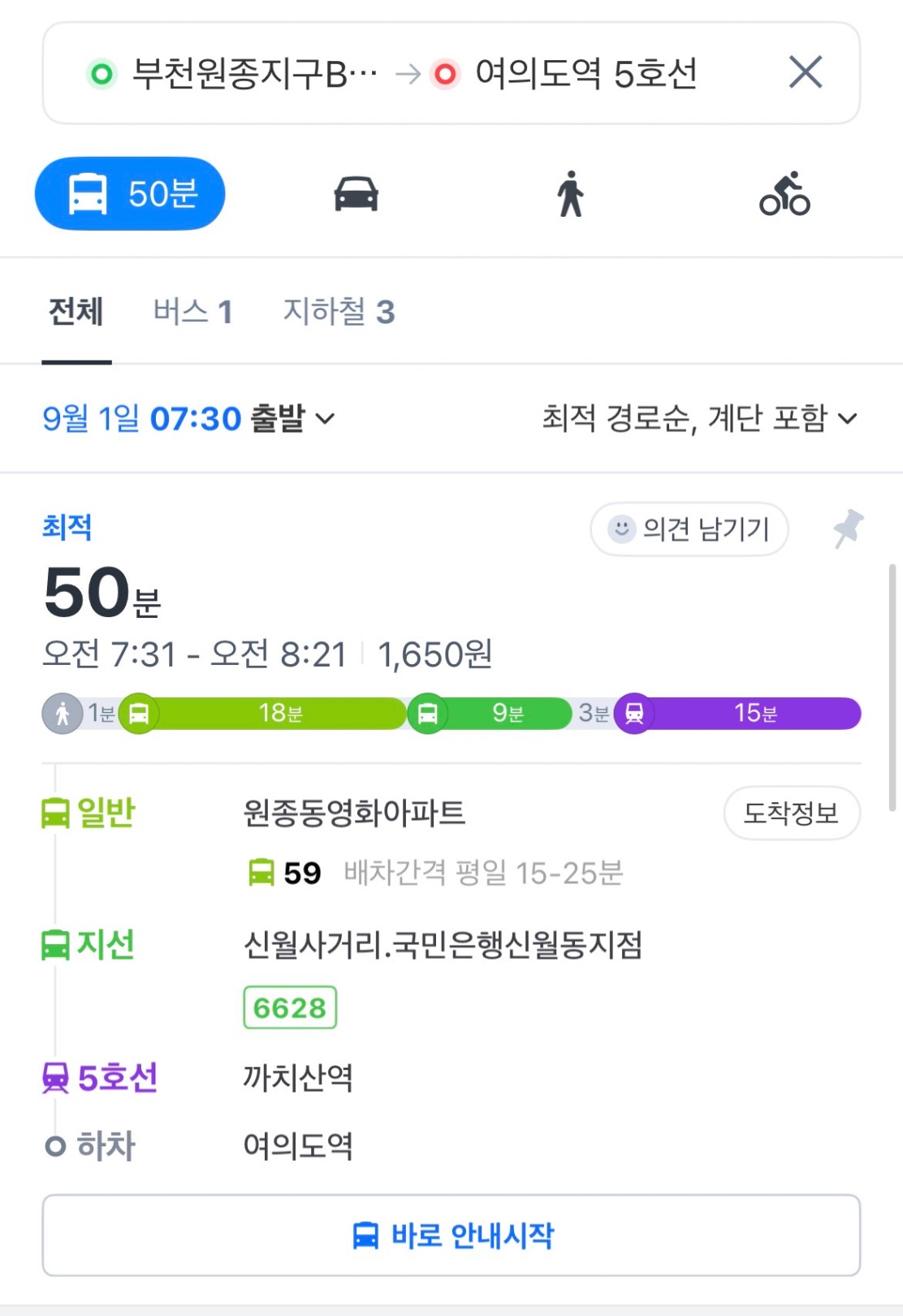903x1316 pixels.
Task: Pin this route with the pushpin icon
Action: tap(849, 529)
